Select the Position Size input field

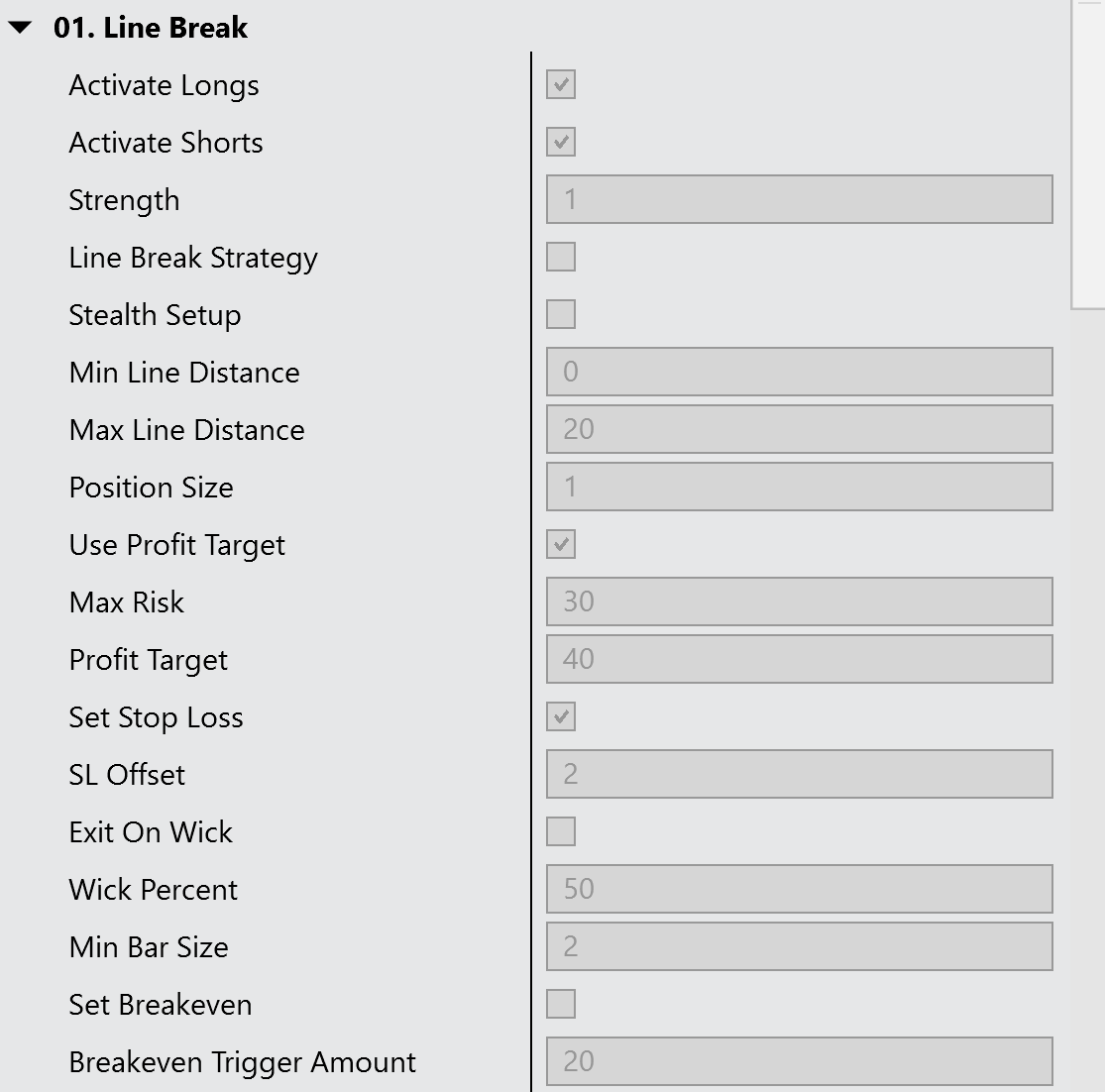point(799,487)
